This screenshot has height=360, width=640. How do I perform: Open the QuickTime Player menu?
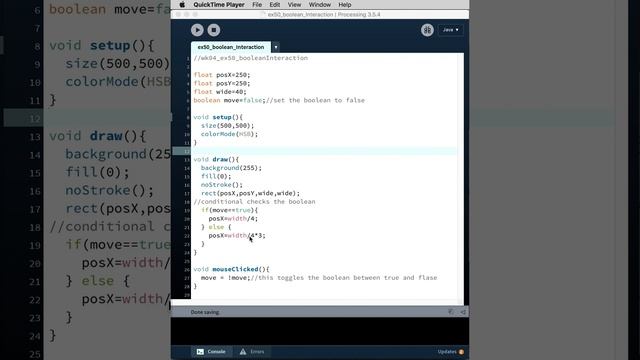click(219, 4)
